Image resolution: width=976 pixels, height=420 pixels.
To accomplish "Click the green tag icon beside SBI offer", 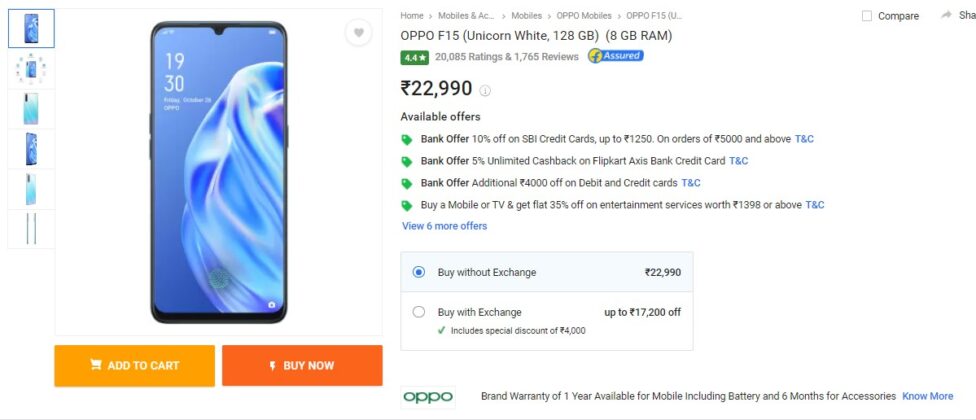I will click(x=406, y=139).
